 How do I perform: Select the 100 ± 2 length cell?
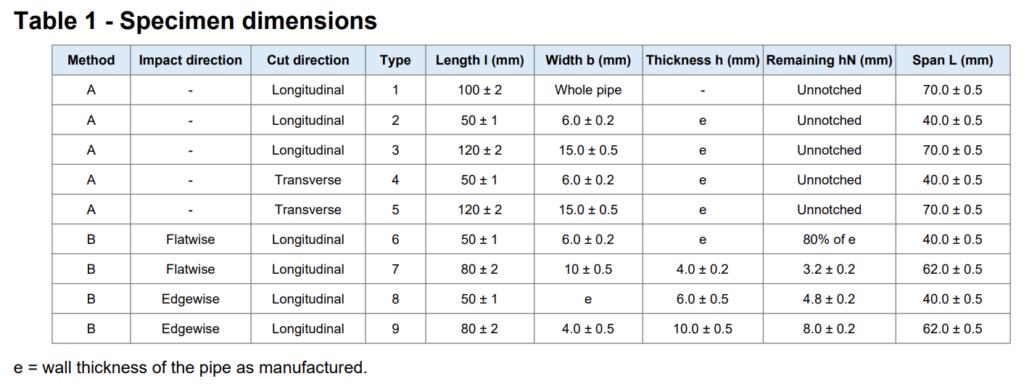[x=480, y=90]
